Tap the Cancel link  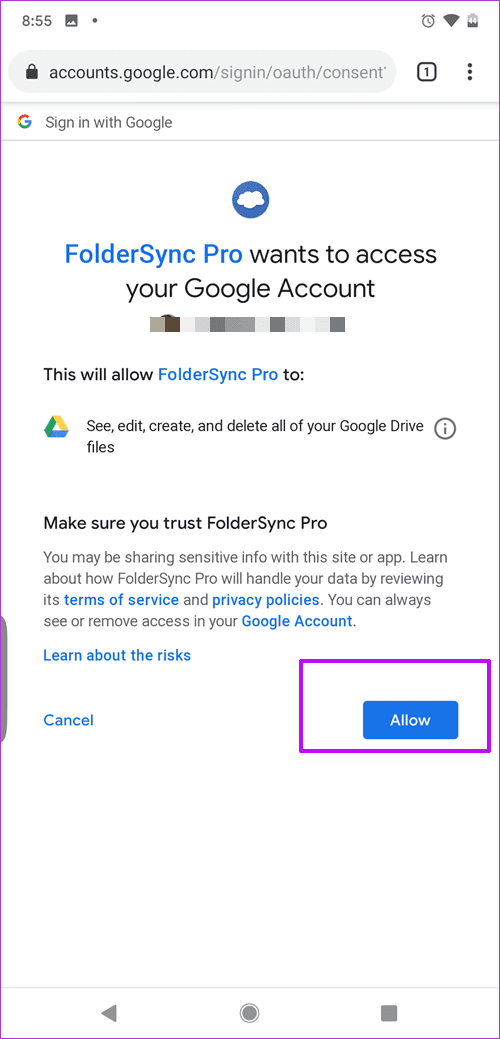68,720
